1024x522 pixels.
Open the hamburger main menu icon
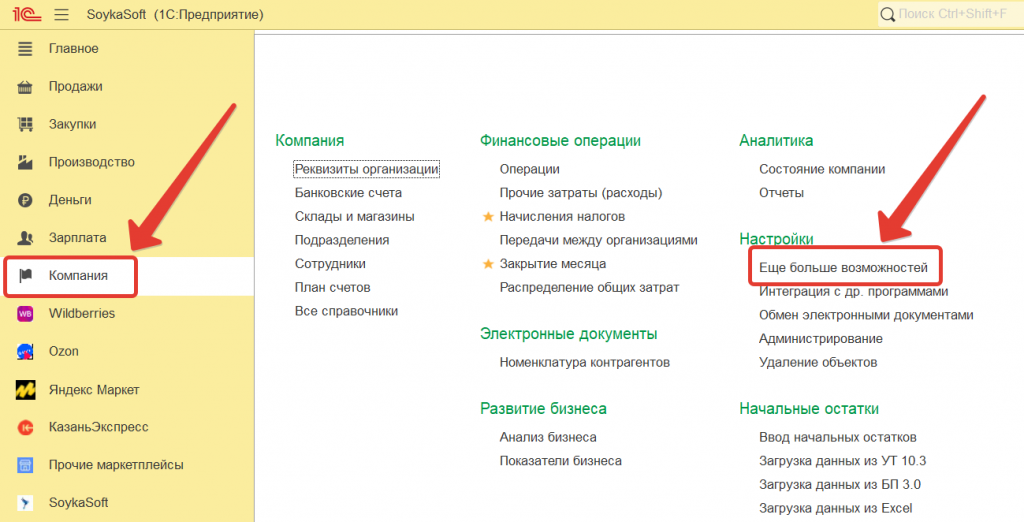point(62,15)
